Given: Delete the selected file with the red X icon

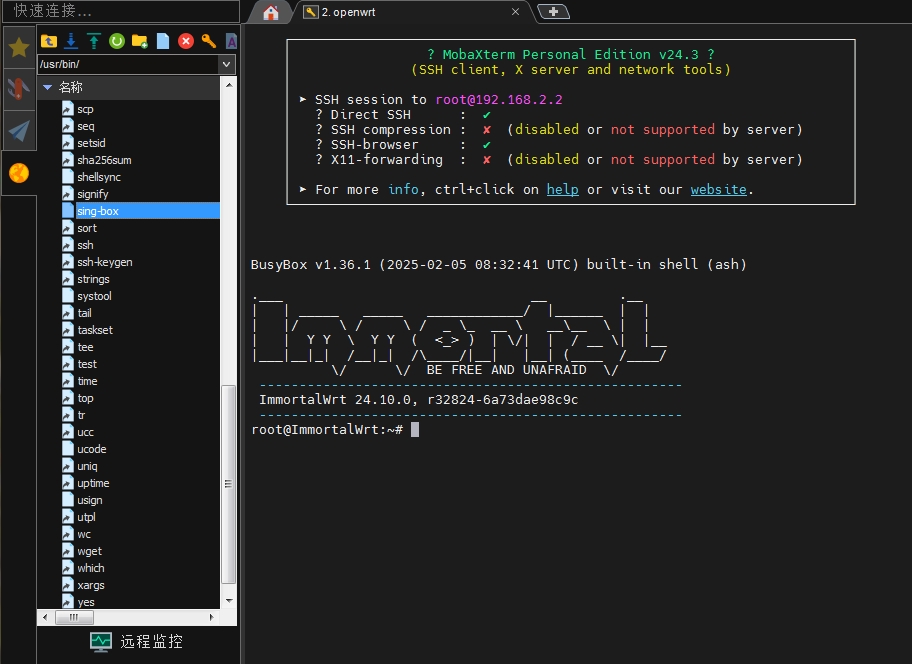Looking at the screenshot, I should 186,41.
